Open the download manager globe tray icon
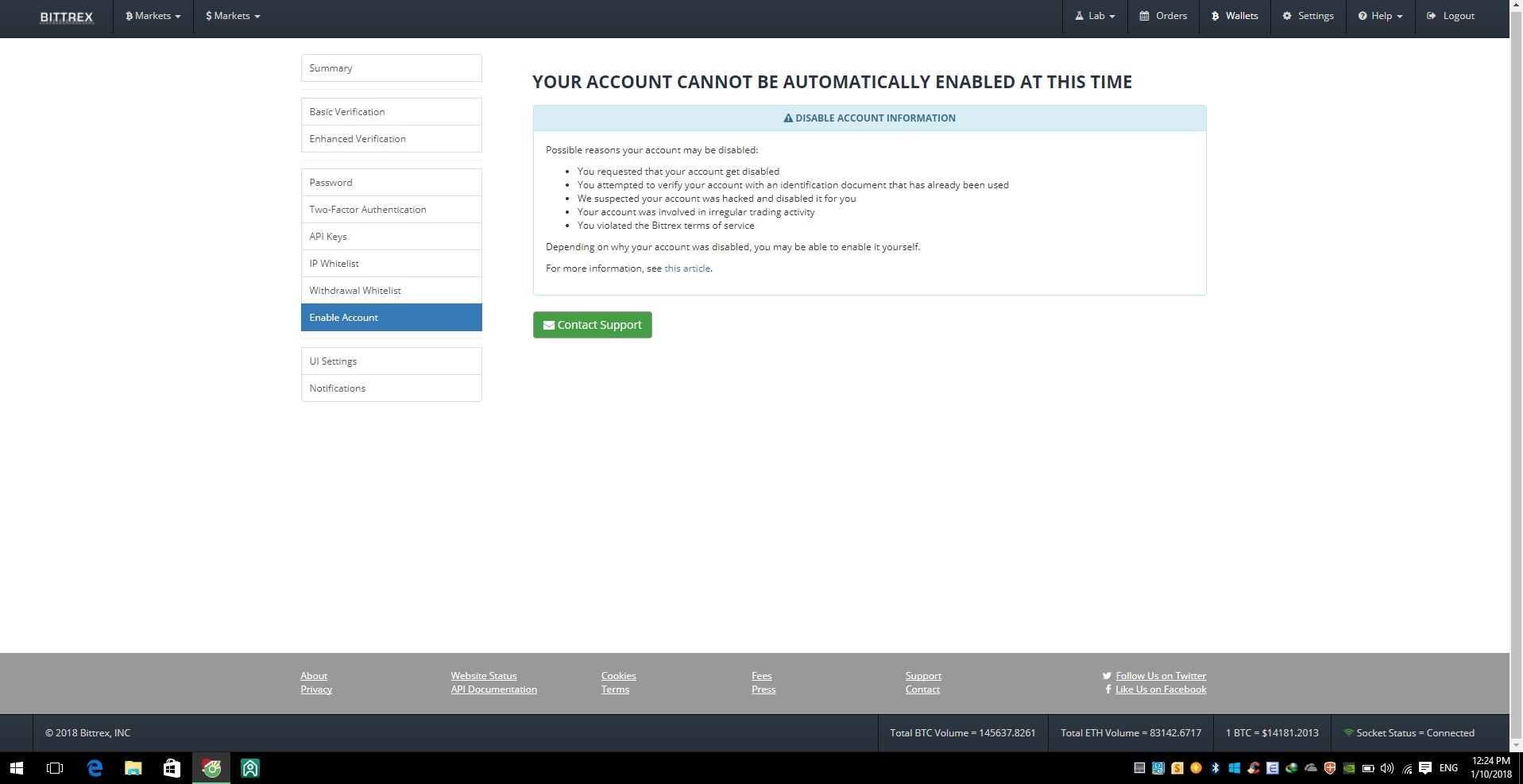 1292,768
